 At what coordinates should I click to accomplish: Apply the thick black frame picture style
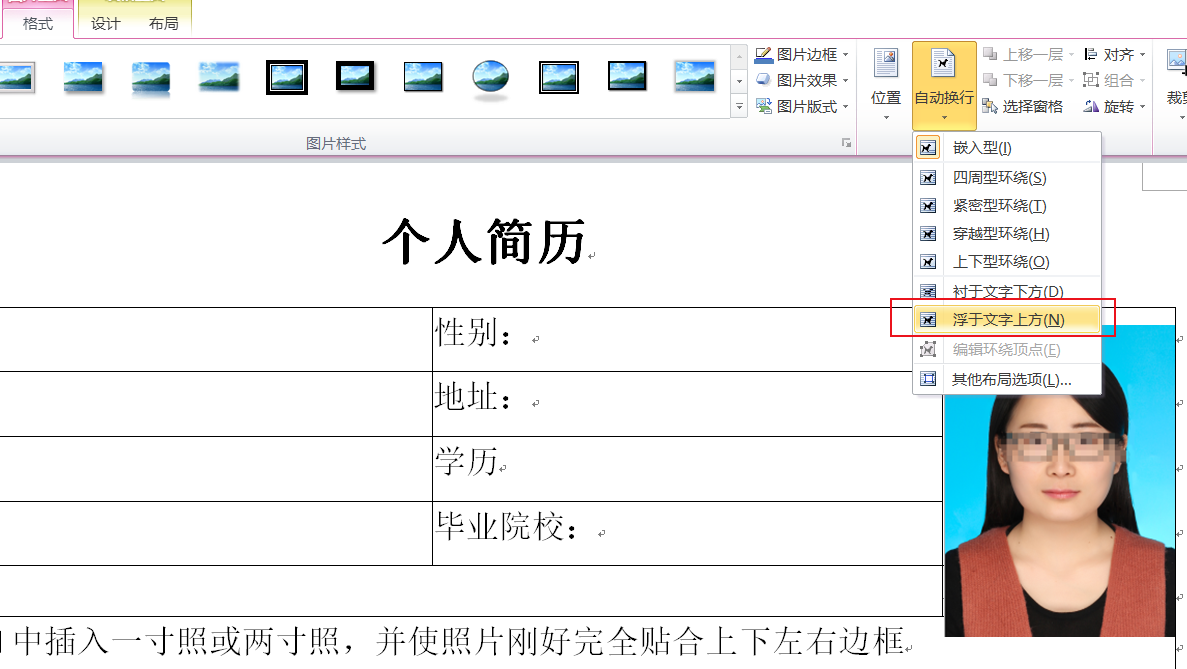pyautogui.click(x=355, y=76)
